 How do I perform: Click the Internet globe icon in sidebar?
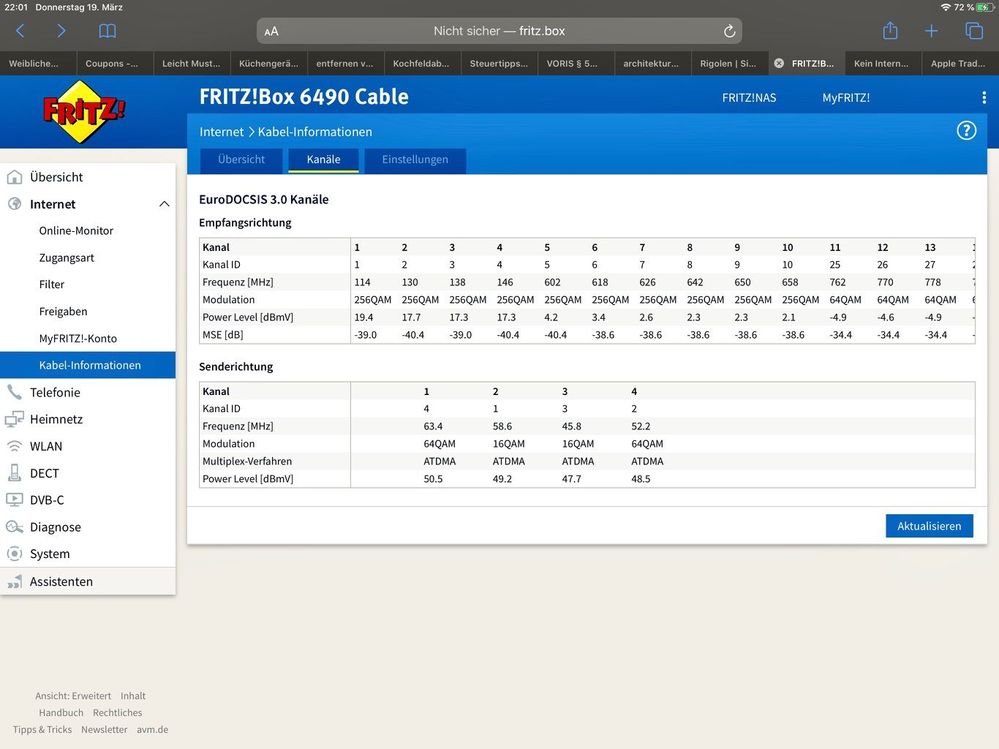tap(14, 204)
